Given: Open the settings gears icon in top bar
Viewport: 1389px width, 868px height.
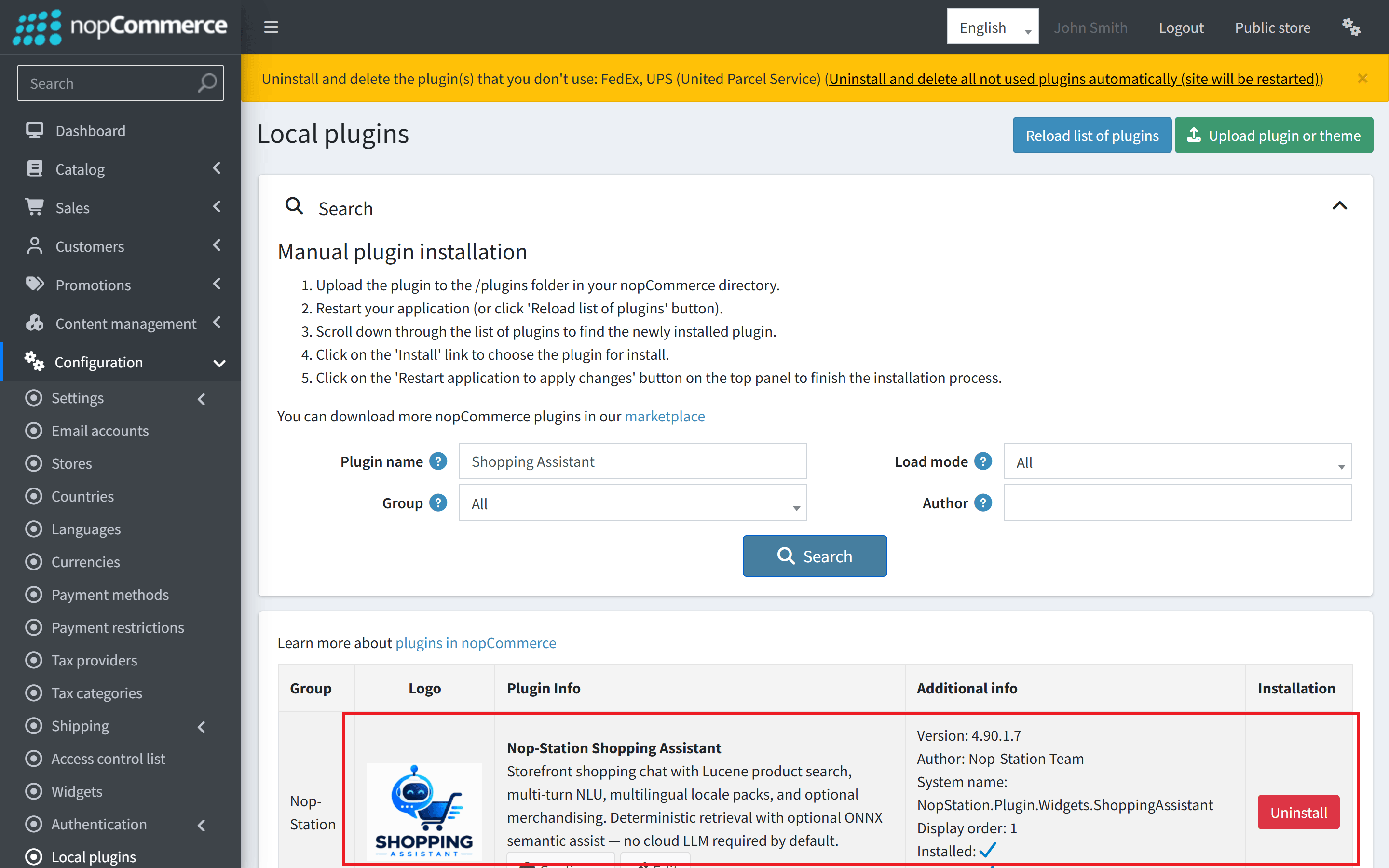Looking at the screenshot, I should point(1351,27).
